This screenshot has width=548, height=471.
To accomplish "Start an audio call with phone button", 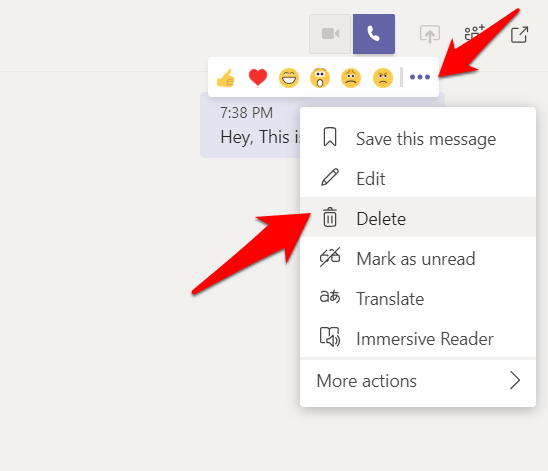I will pyautogui.click(x=374, y=34).
